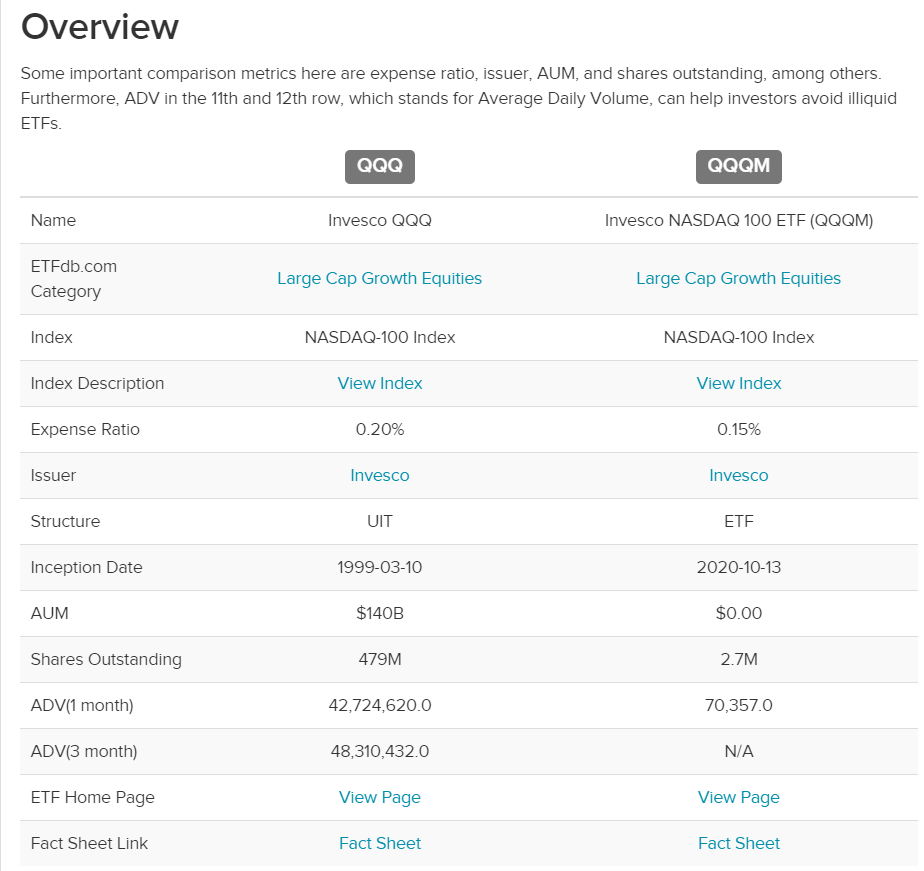Viewport: 924px width, 871px height.
Task: Click the Invesco NASDAQ 100 ETF (QQQM) name
Action: [738, 220]
